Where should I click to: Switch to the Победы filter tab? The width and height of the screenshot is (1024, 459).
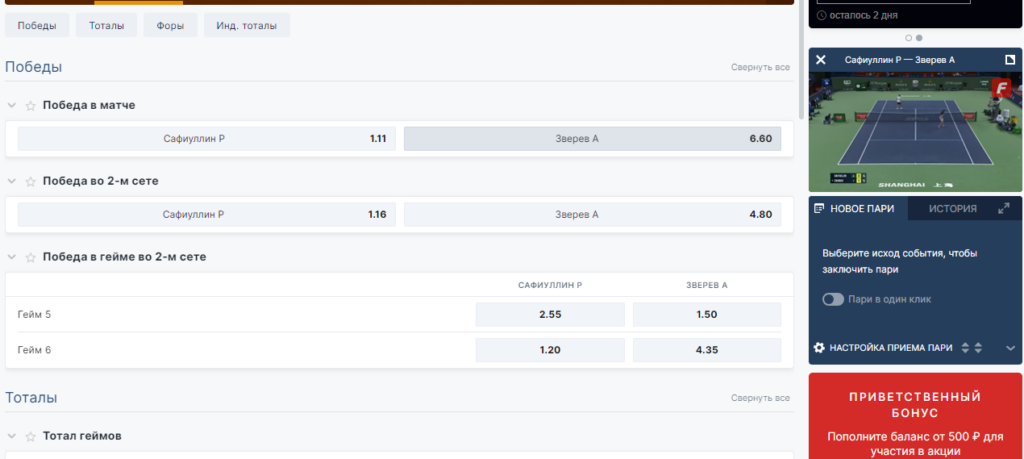[x=37, y=25]
